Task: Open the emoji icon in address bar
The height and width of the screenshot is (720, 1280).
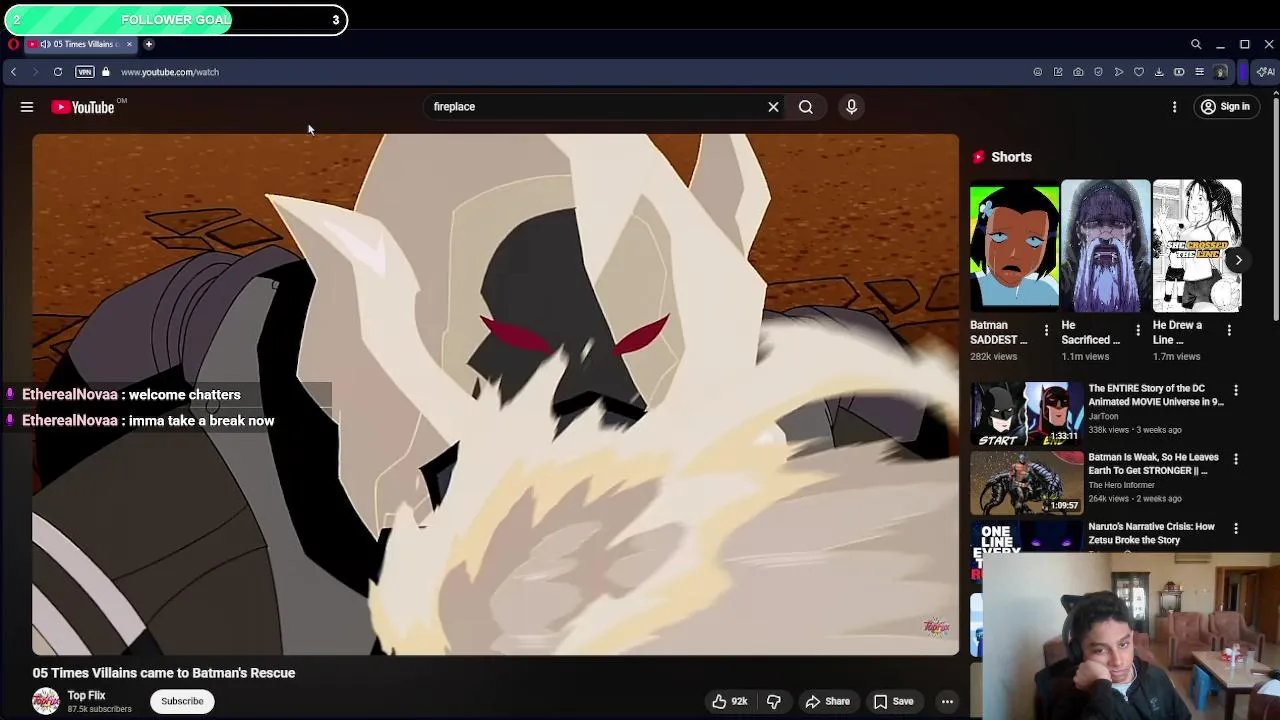Action: (1037, 72)
